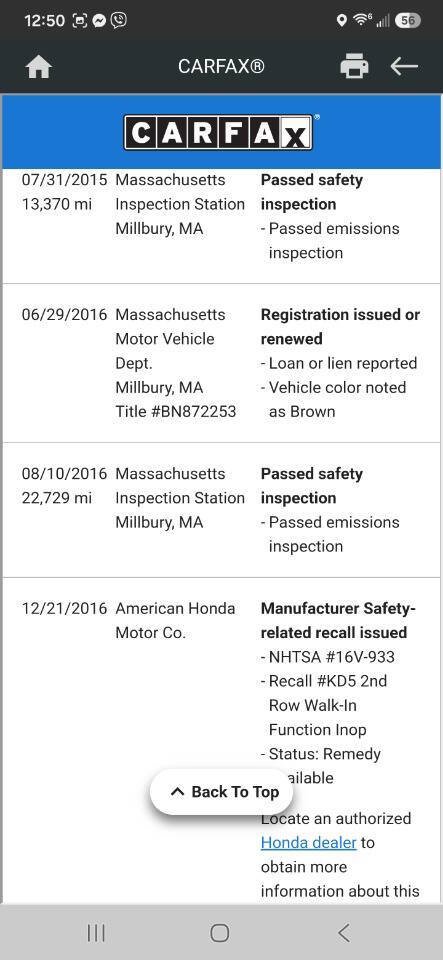The height and width of the screenshot is (960, 443).
Task: Go back using the header arrow
Action: 404,66
